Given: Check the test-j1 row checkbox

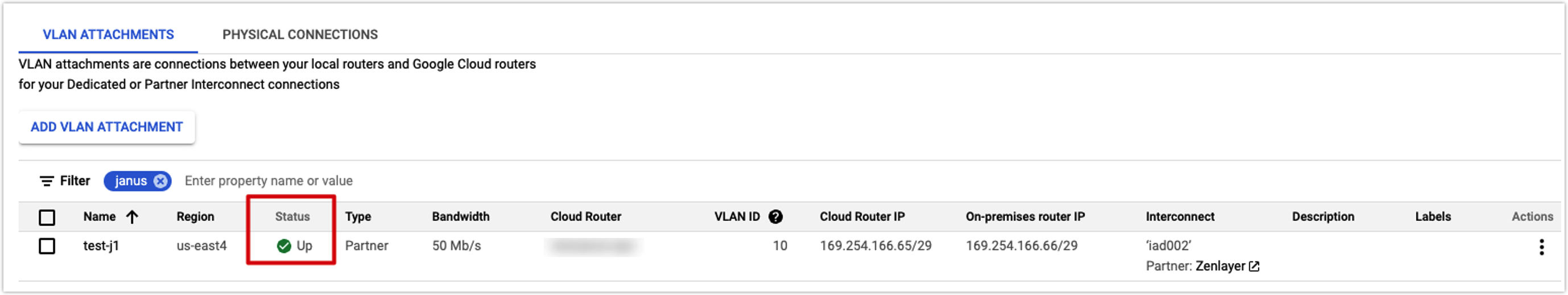Looking at the screenshot, I should tap(47, 246).
